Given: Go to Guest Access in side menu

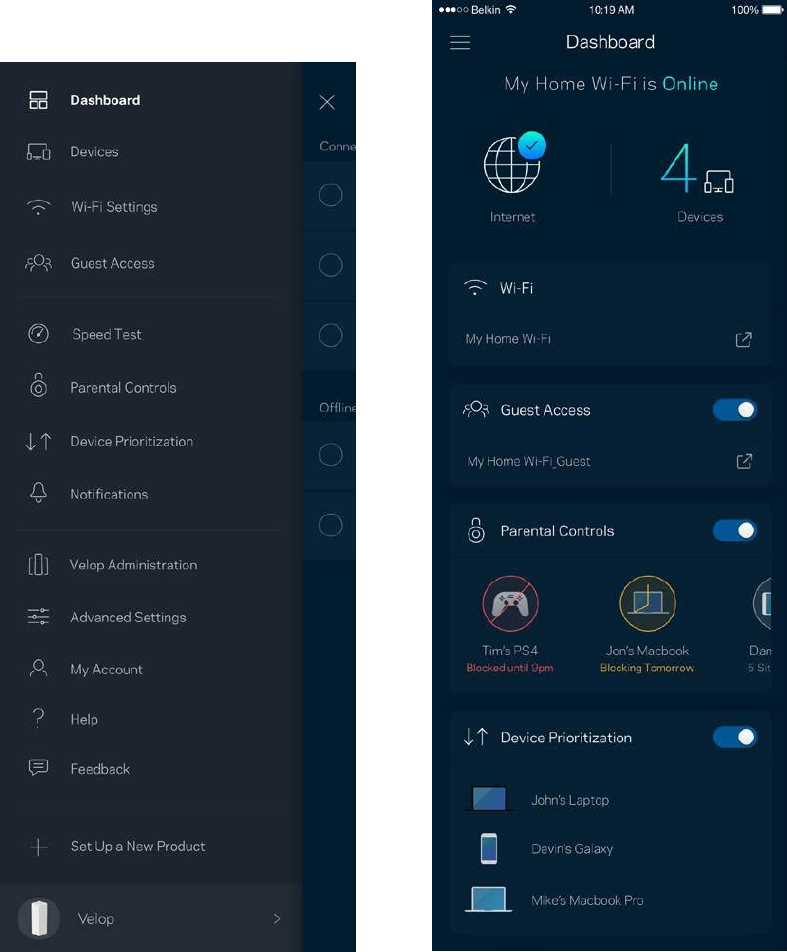Looking at the screenshot, I should [x=112, y=264].
